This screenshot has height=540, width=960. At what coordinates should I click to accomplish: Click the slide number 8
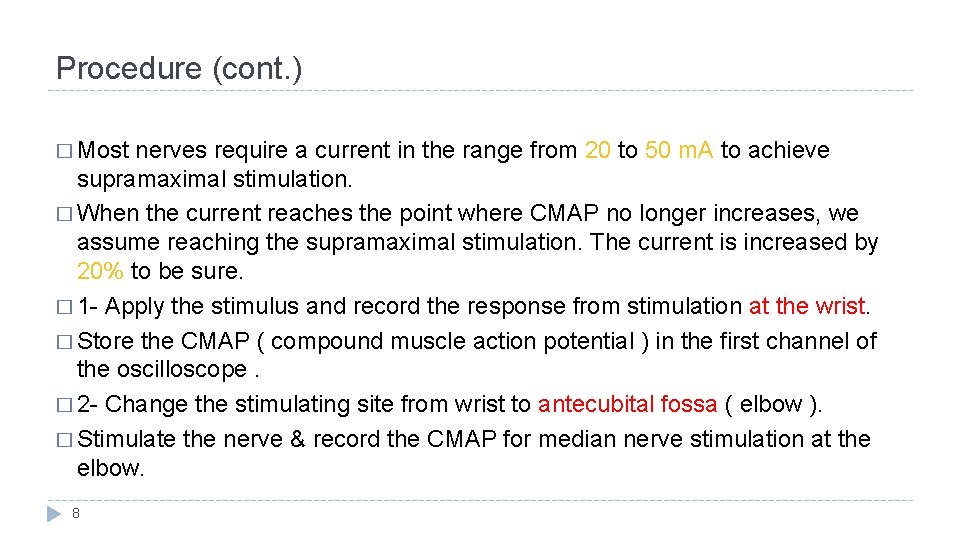tap(76, 514)
